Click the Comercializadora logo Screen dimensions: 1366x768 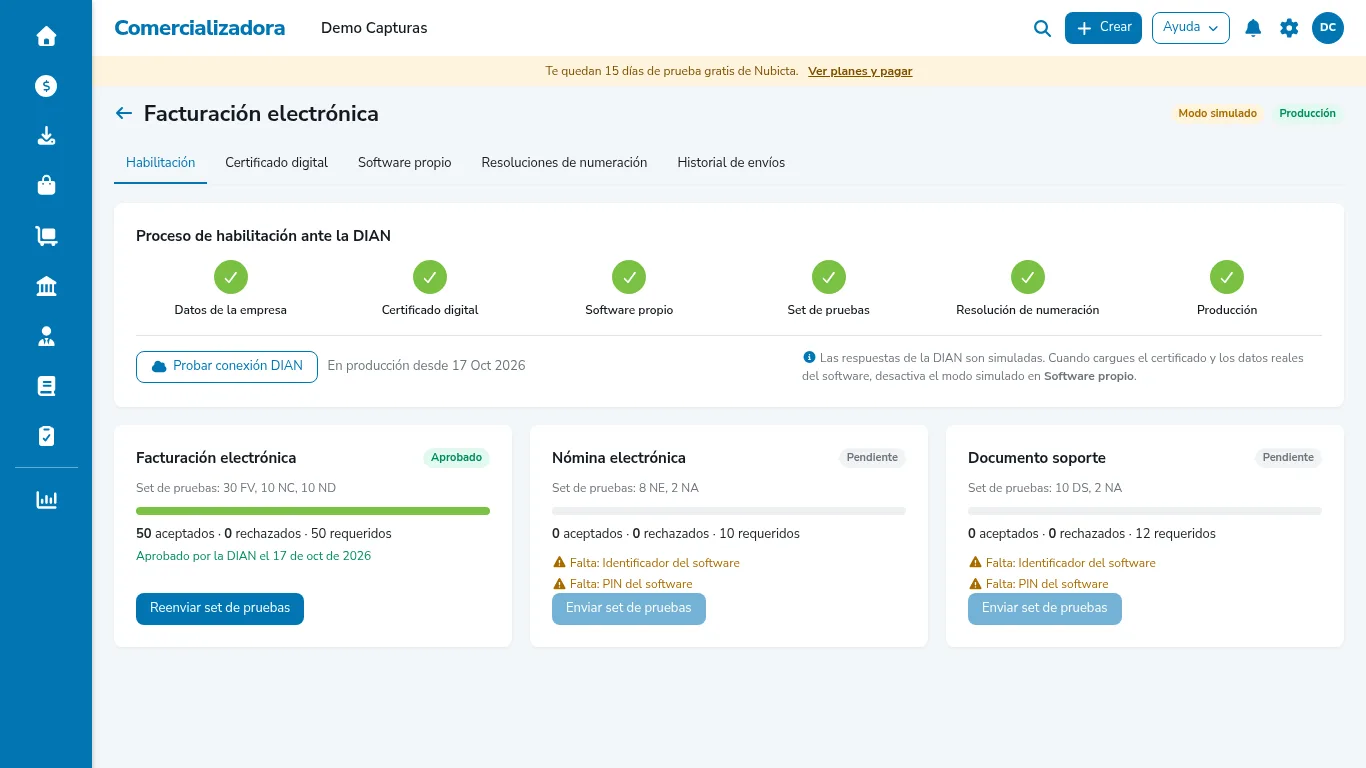(x=200, y=28)
